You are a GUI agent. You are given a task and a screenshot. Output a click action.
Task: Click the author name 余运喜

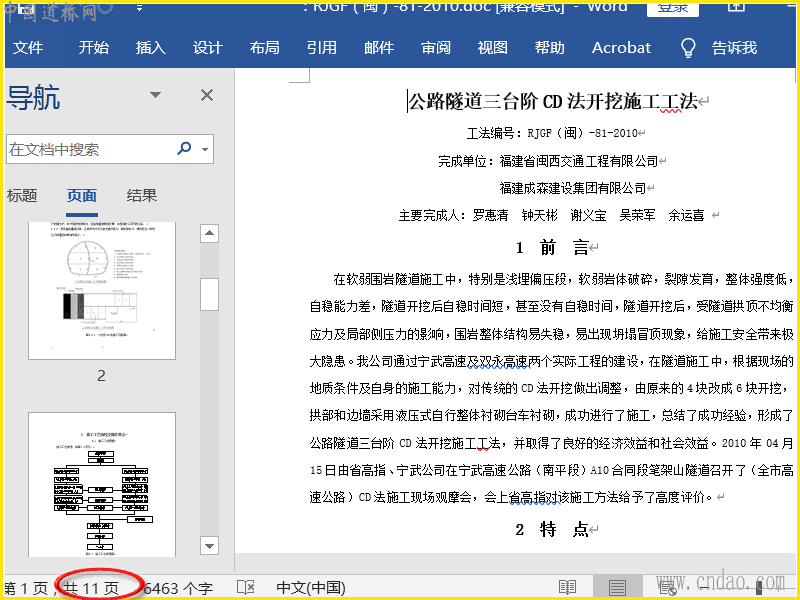pyautogui.click(x=686, y=215)
